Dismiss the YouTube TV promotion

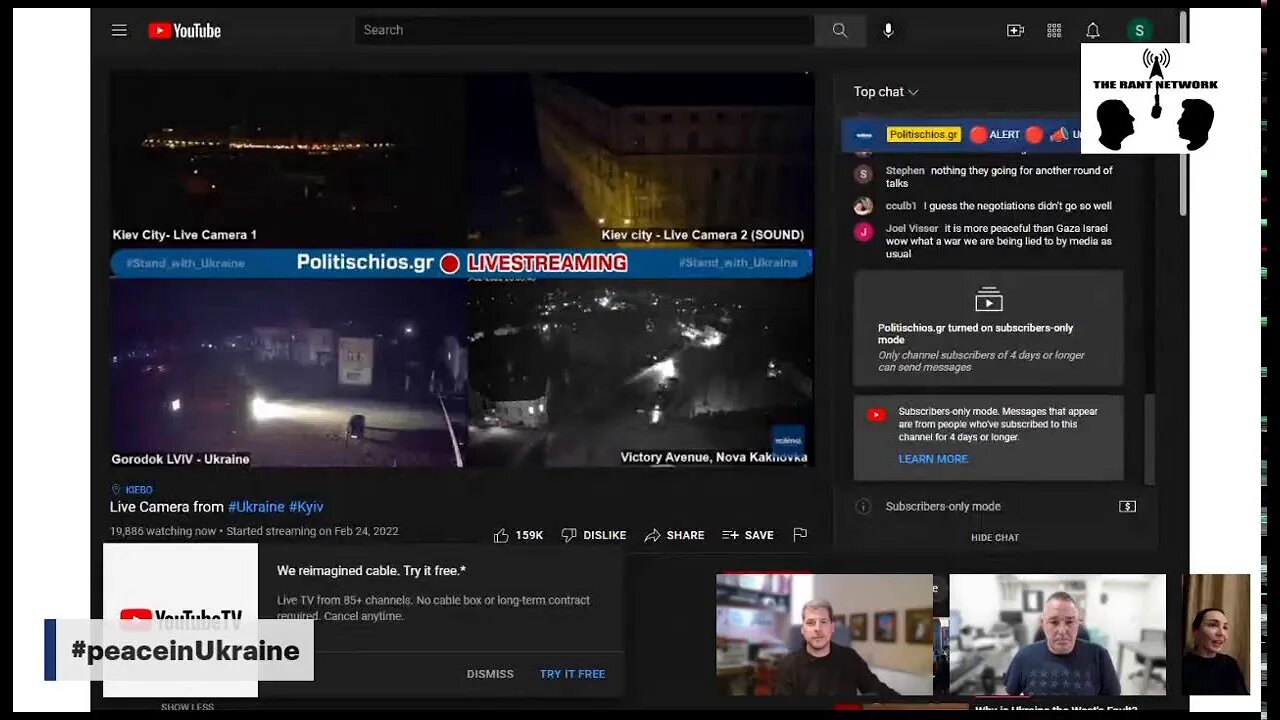pos(490,674)
